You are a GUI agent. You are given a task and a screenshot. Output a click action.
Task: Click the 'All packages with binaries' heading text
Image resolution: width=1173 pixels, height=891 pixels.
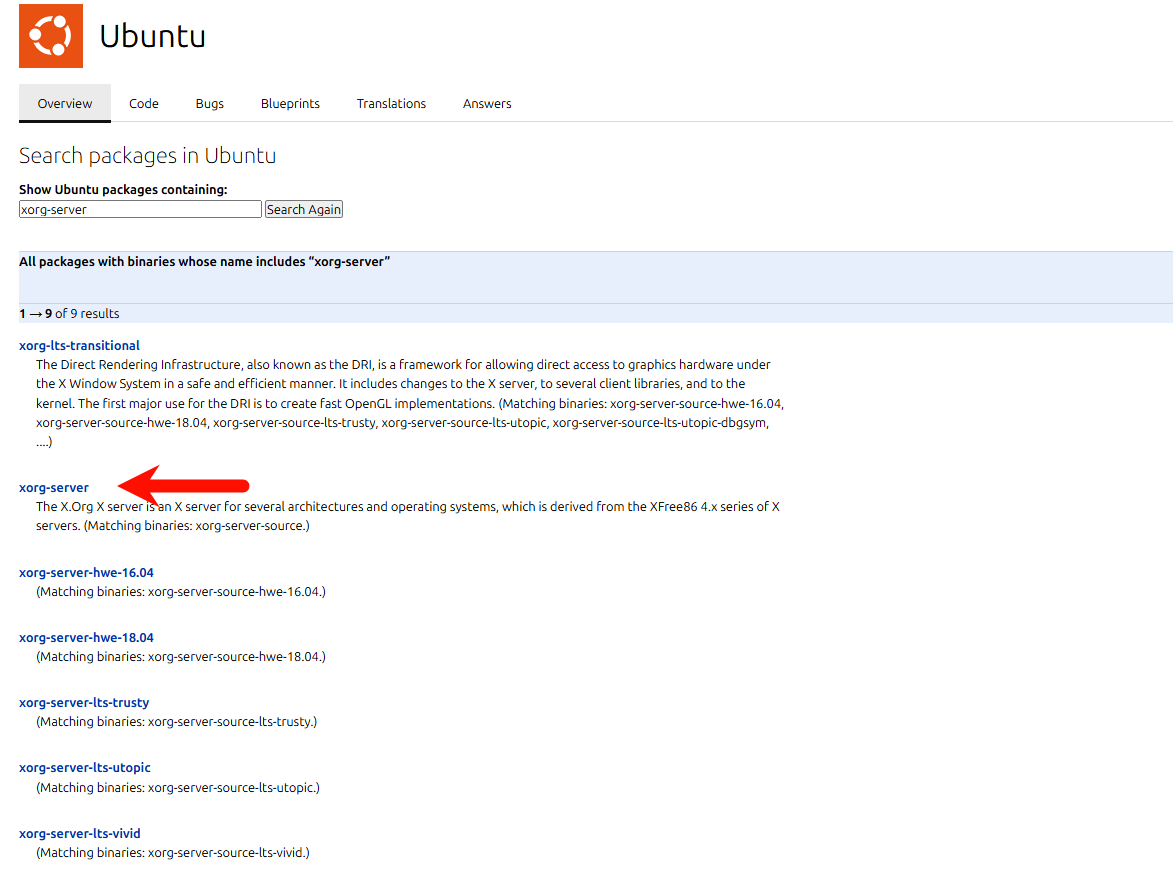[x=204, y=261]
